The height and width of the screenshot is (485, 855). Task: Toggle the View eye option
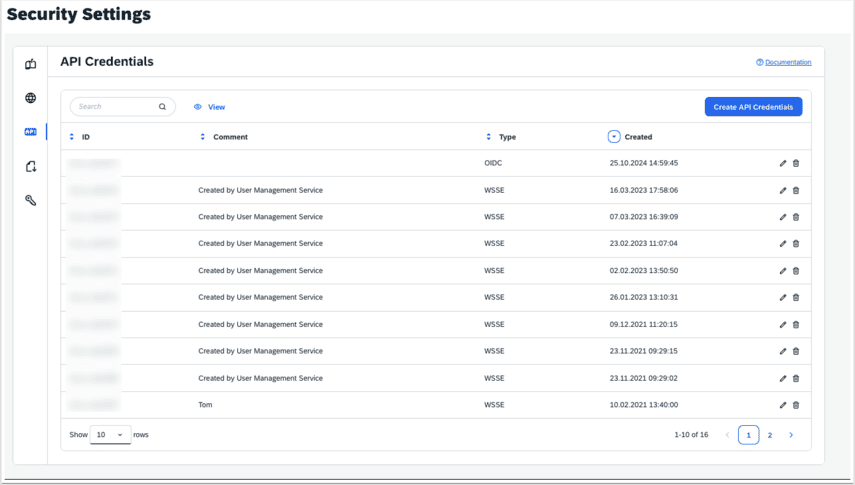[x=209, y=107]
